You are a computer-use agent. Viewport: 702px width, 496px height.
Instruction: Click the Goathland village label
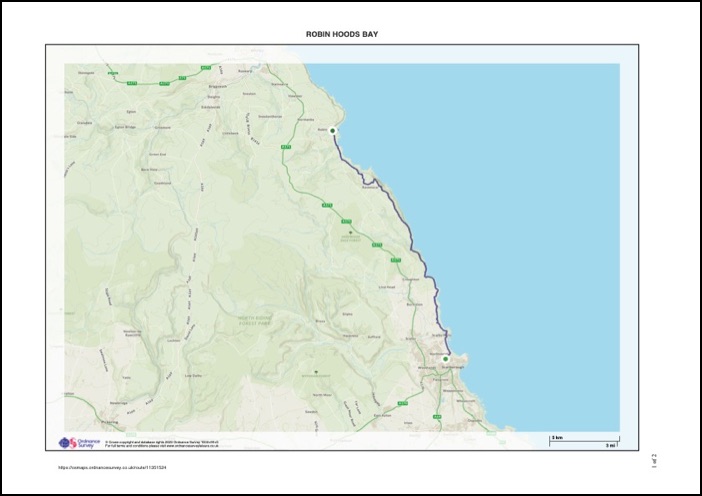pyautogui.click(x=163, y=183)
